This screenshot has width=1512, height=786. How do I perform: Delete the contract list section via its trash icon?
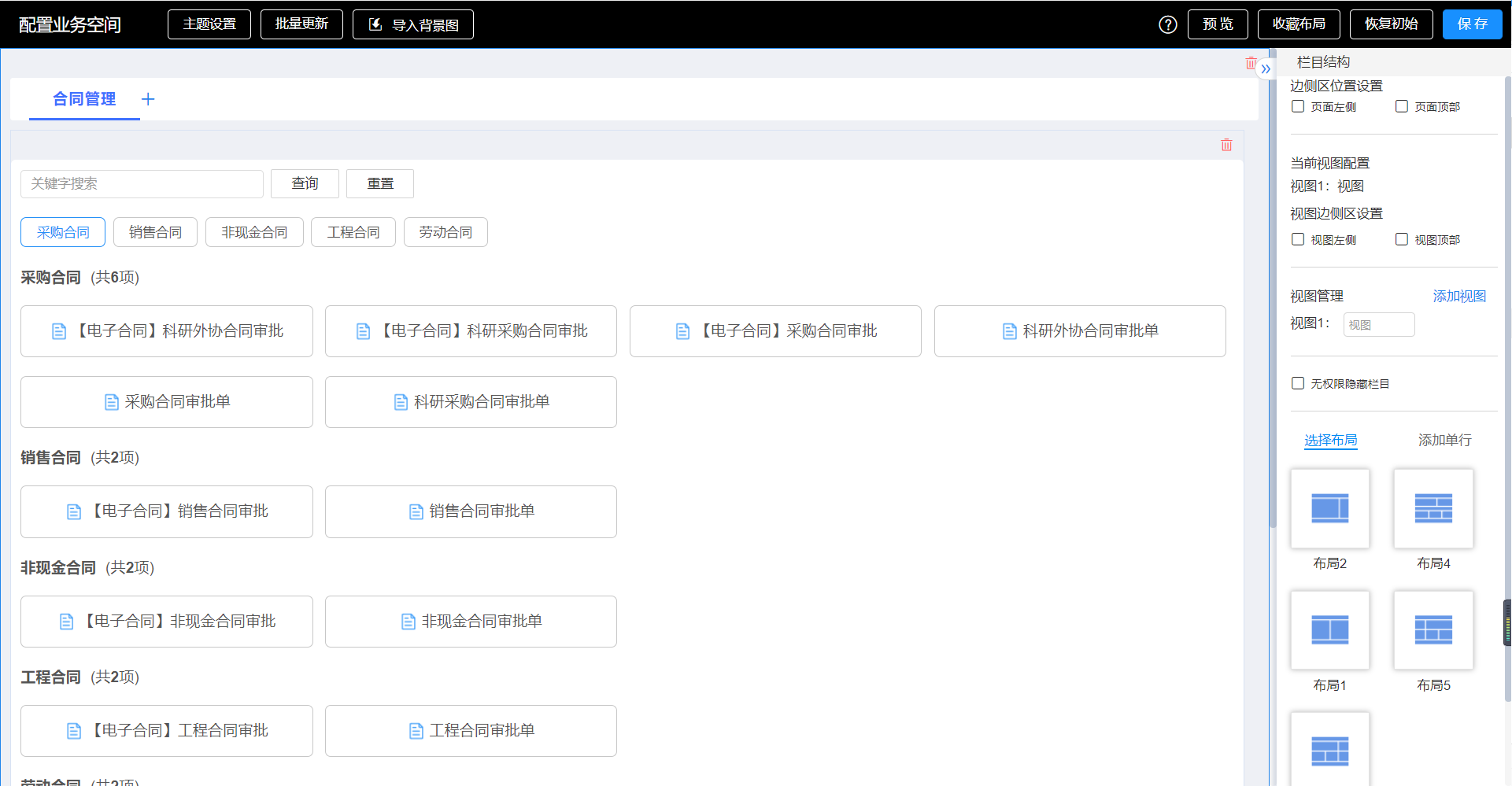pyautogui.click(x=1226, y=144)
